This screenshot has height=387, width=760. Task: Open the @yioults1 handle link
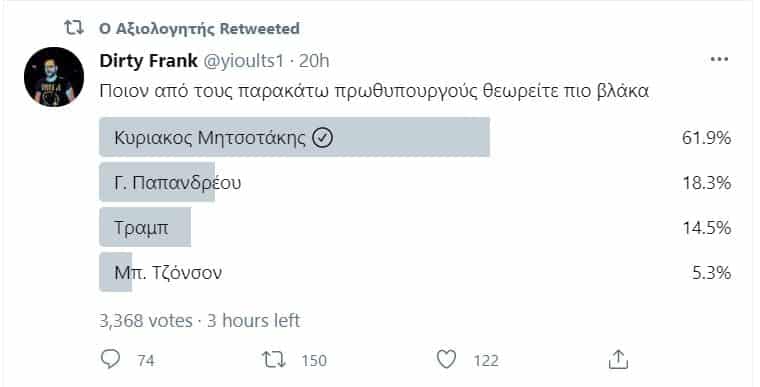(242, 61)
